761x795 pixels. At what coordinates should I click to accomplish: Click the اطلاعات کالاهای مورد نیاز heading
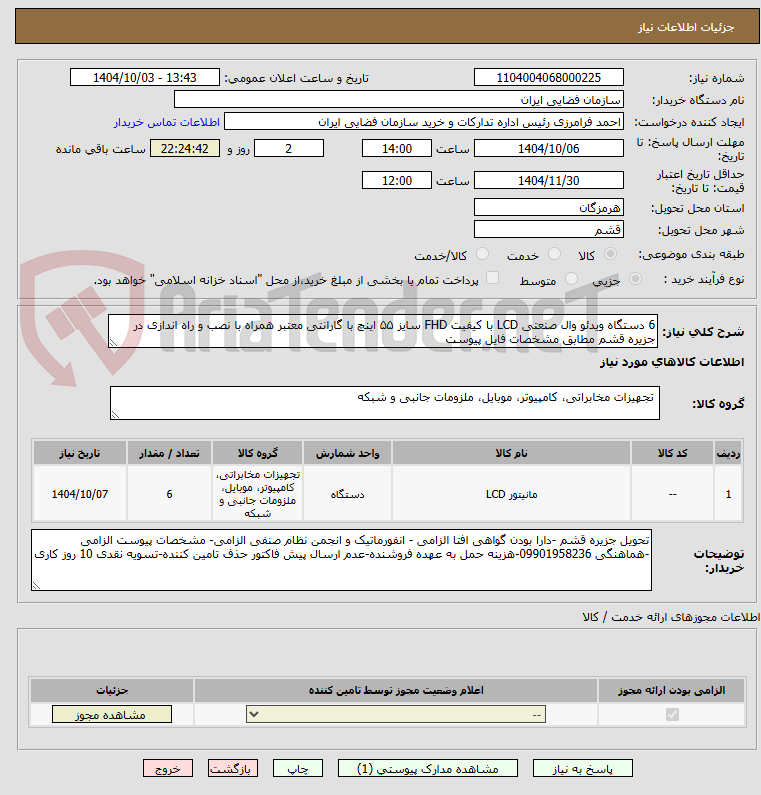(x=672, y=362)
